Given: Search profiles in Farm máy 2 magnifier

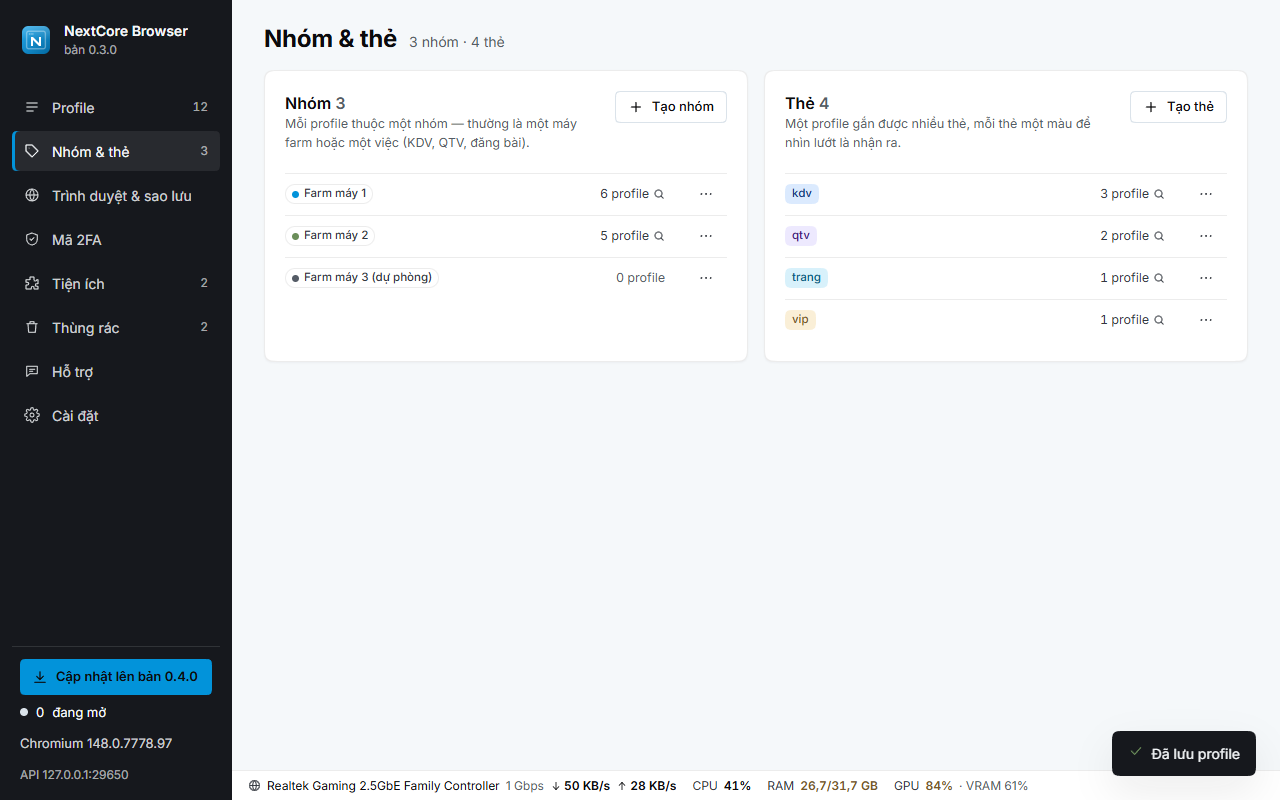Looking at the screenshot, I should click(659, 236).
